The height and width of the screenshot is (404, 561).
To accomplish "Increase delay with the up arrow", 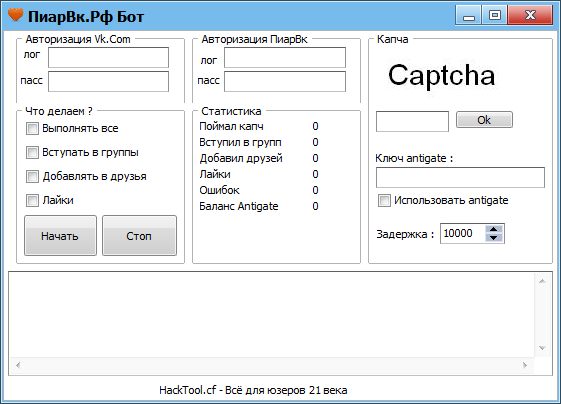I will [494, 229].
